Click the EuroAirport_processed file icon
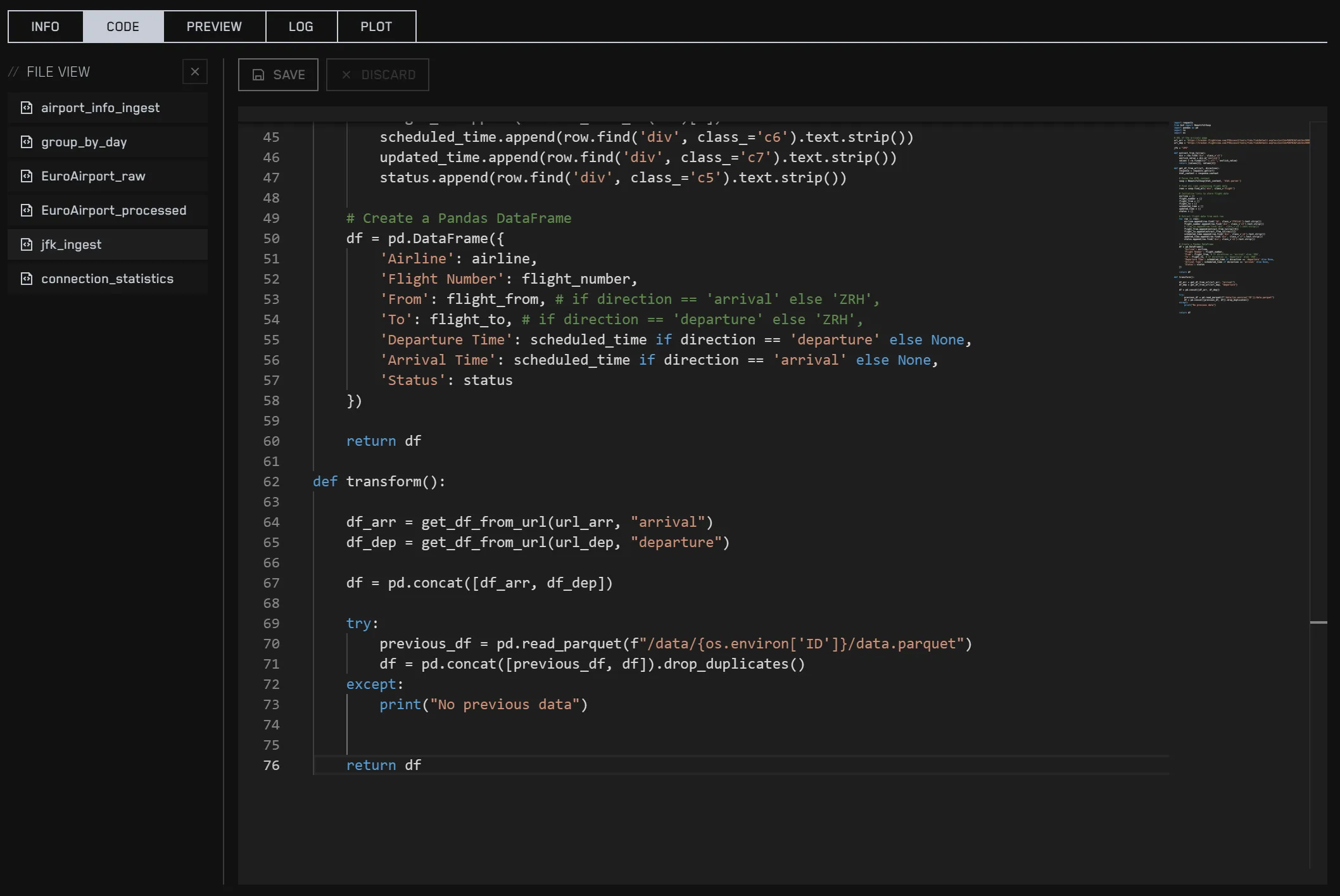Screen dimensions: 1340x896 (x=27, y=210)
